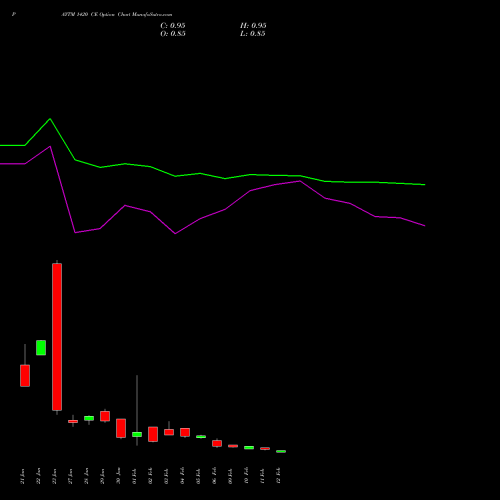
Task: Select the red candle above 21 Jan
Action: coord(25,376)
